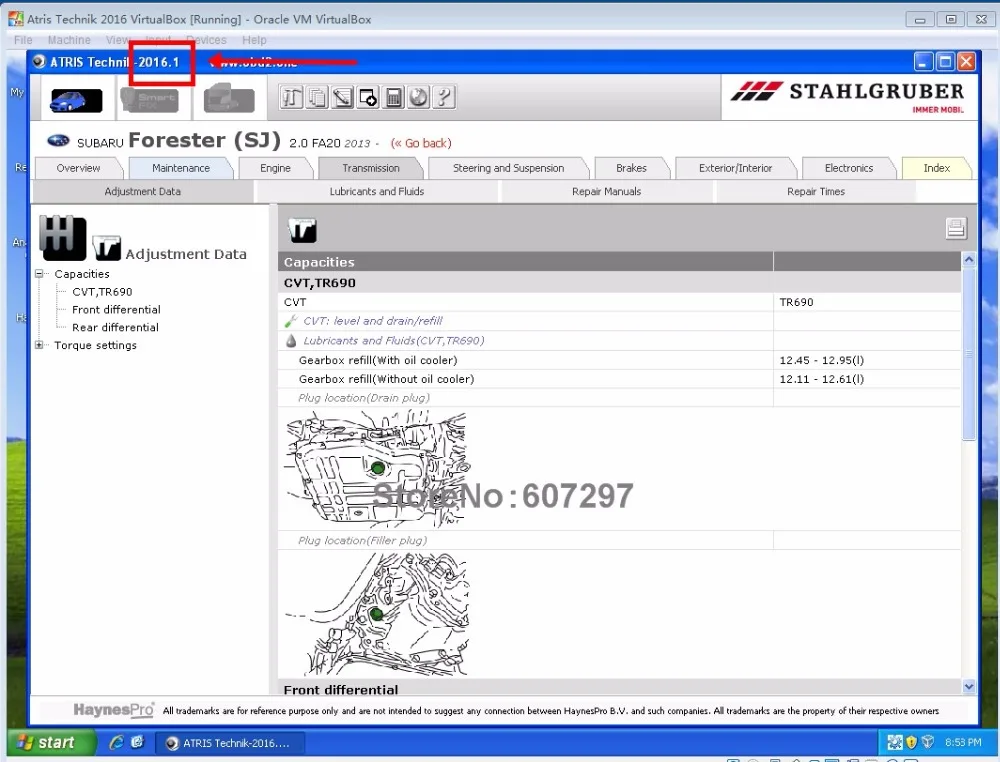1000x762 pixels.
Task: Open VirtualBox Devices menu
Action: 206,40
